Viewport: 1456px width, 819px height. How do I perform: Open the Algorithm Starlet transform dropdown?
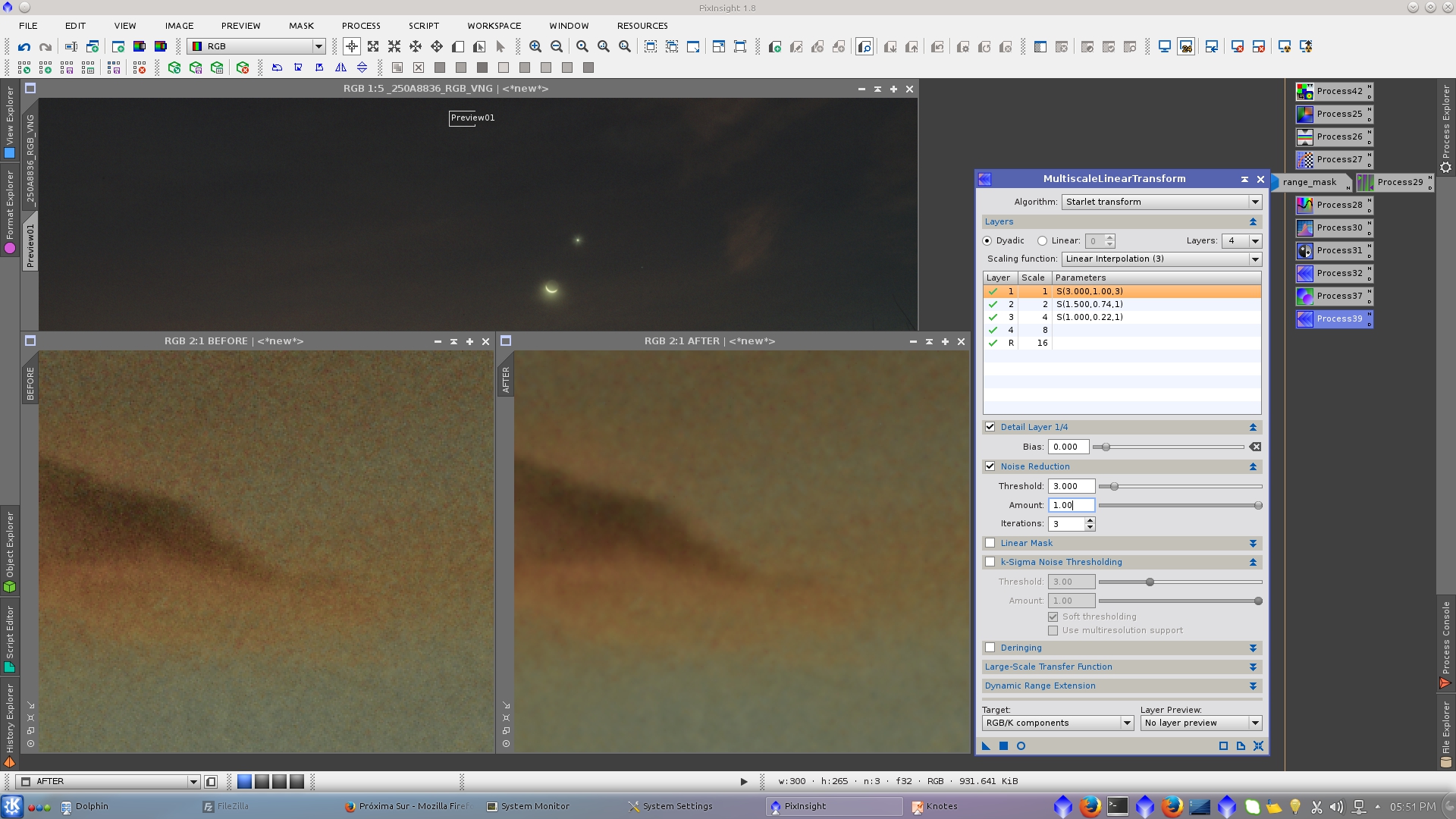[x=1162, y=202]
